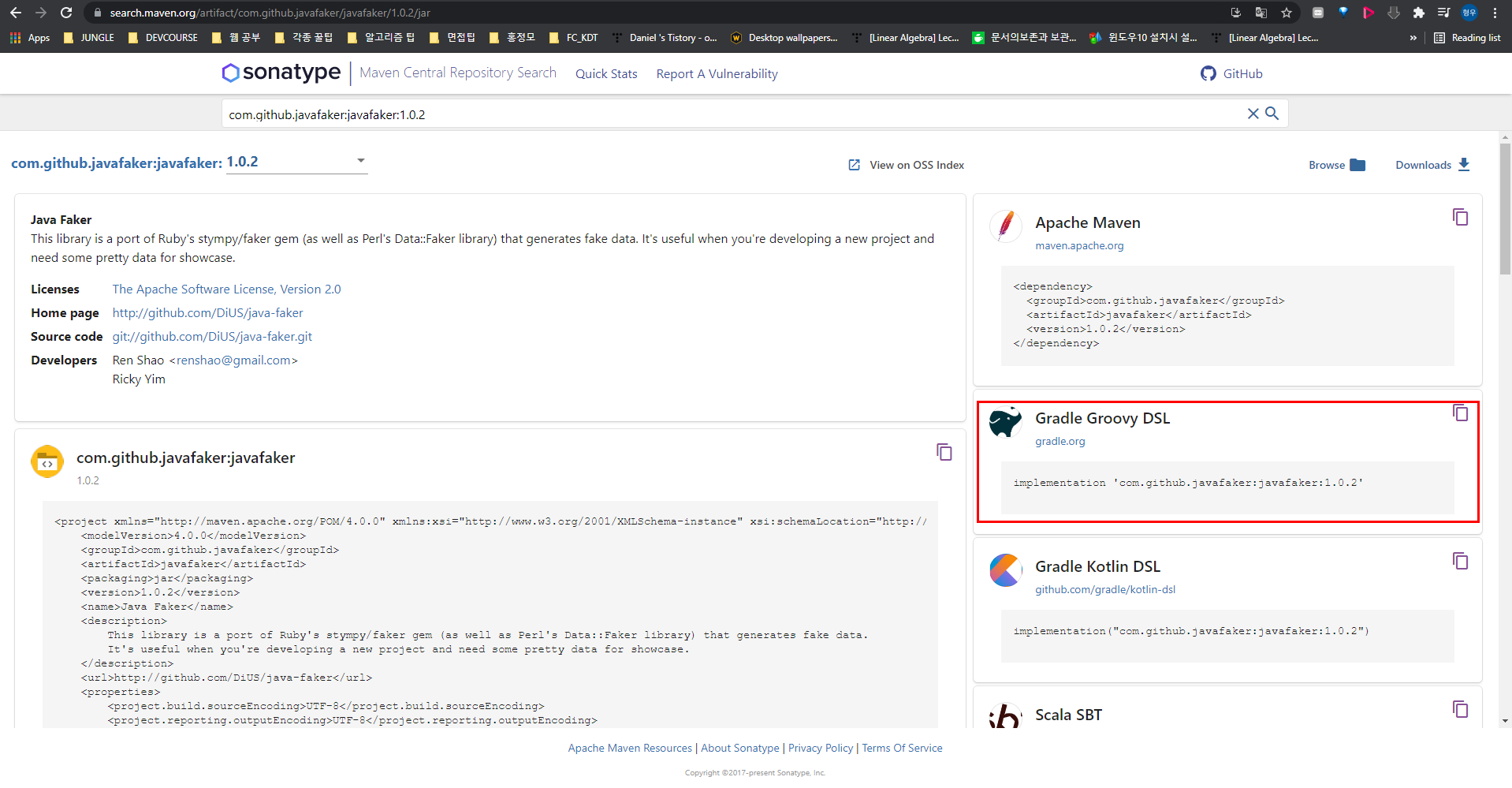Open the media control icon
Screen dimensions: 1512x788
point(1444,13)
